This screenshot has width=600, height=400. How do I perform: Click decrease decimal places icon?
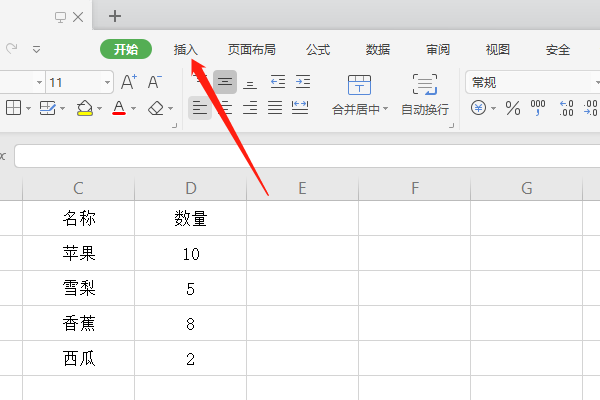coord(590,108)
